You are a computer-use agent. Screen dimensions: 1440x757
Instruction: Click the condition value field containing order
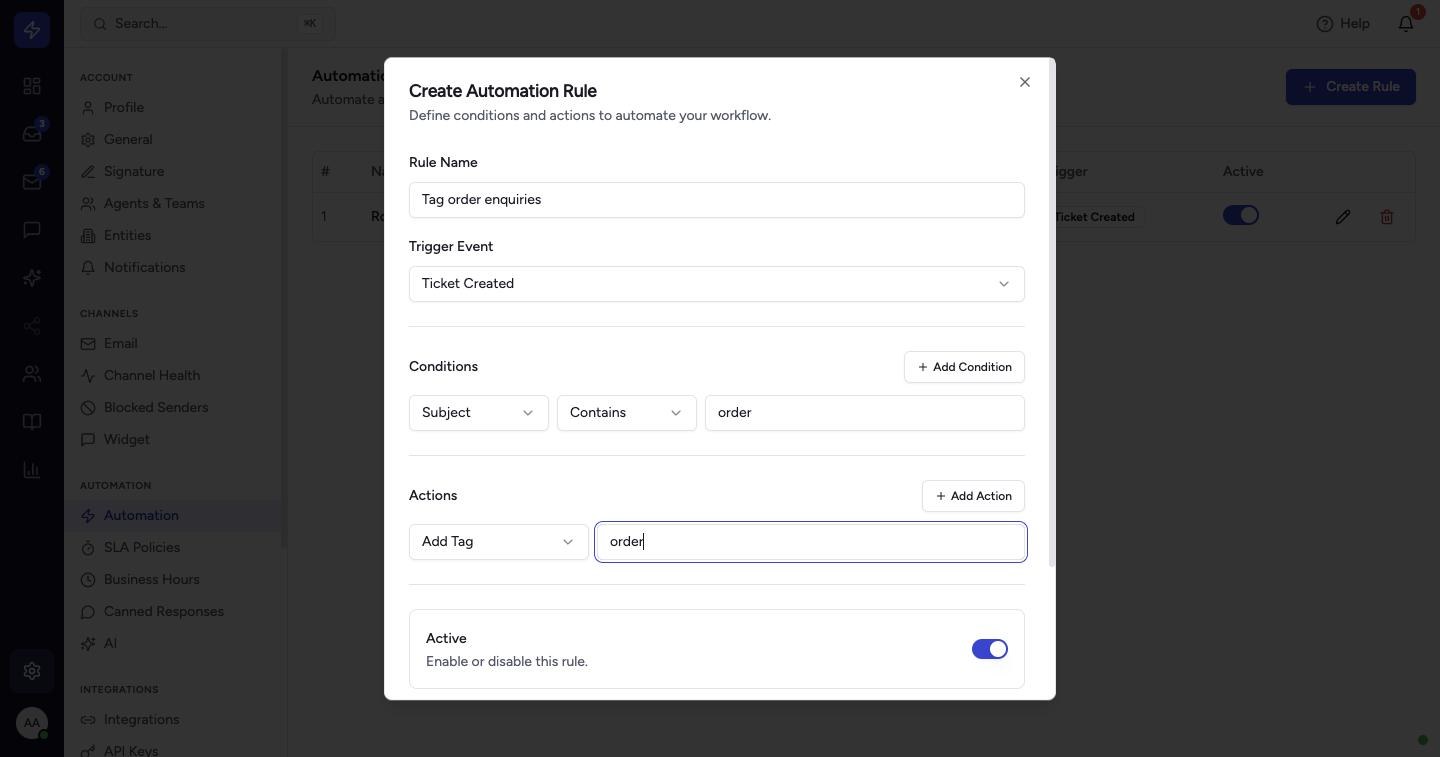[865, 413]
